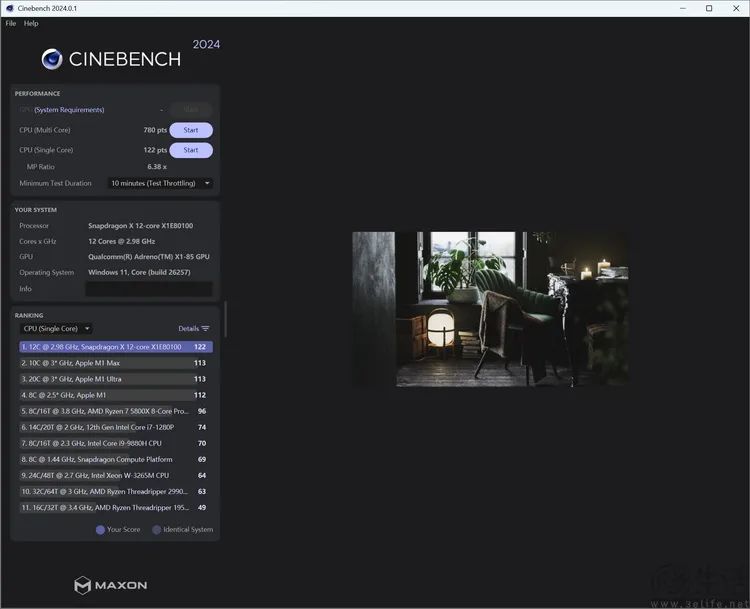Open the Minimum Test Duration dropdown

point(160,183)
